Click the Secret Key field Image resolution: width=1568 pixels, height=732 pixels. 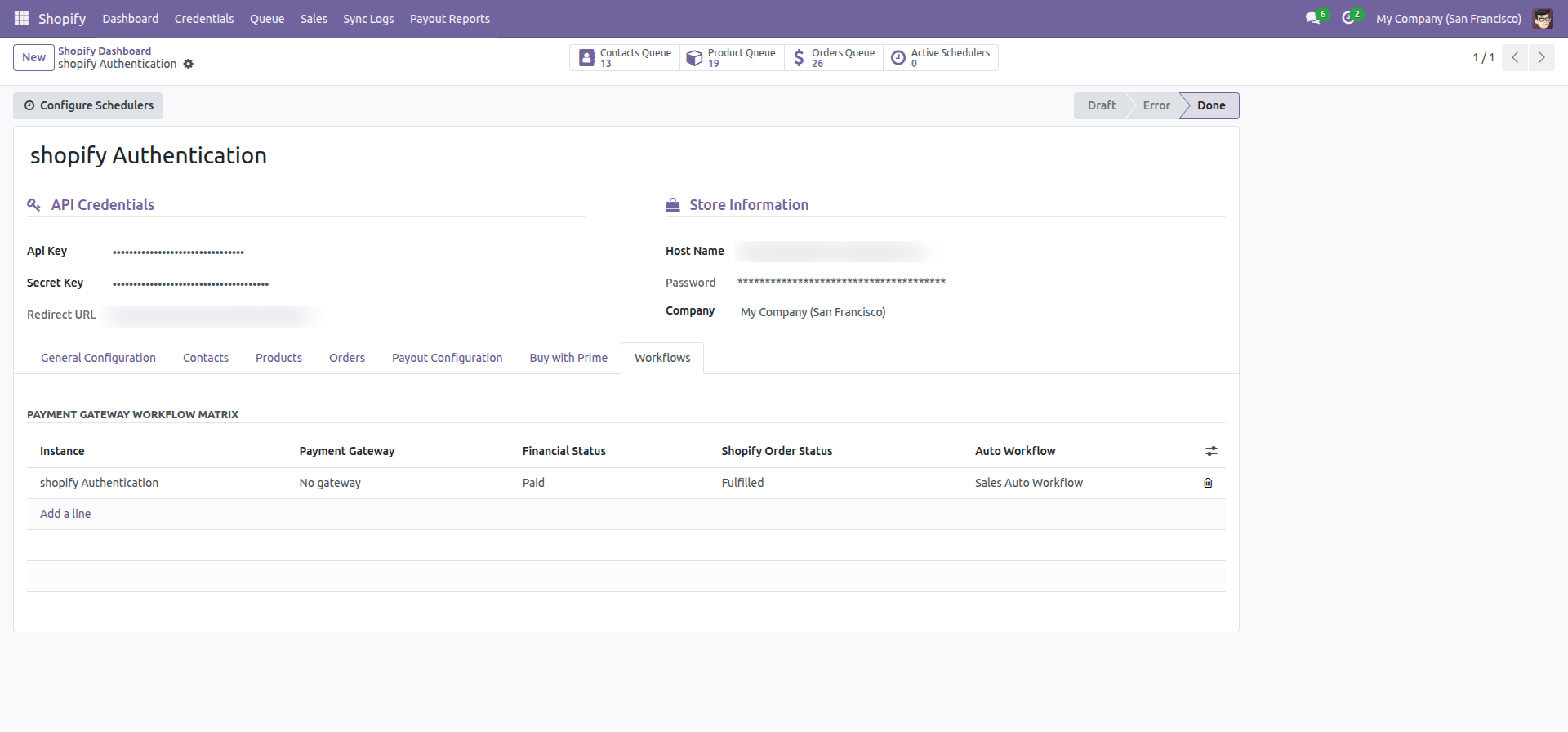pyautogui.click(x=349, y=283)
